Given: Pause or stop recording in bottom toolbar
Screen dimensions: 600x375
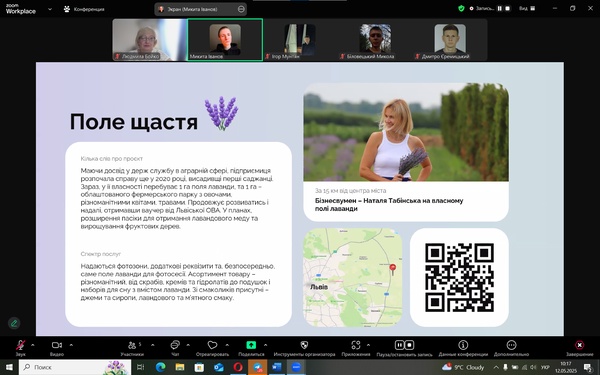Looking at the screenshot, I should [404, 348].
